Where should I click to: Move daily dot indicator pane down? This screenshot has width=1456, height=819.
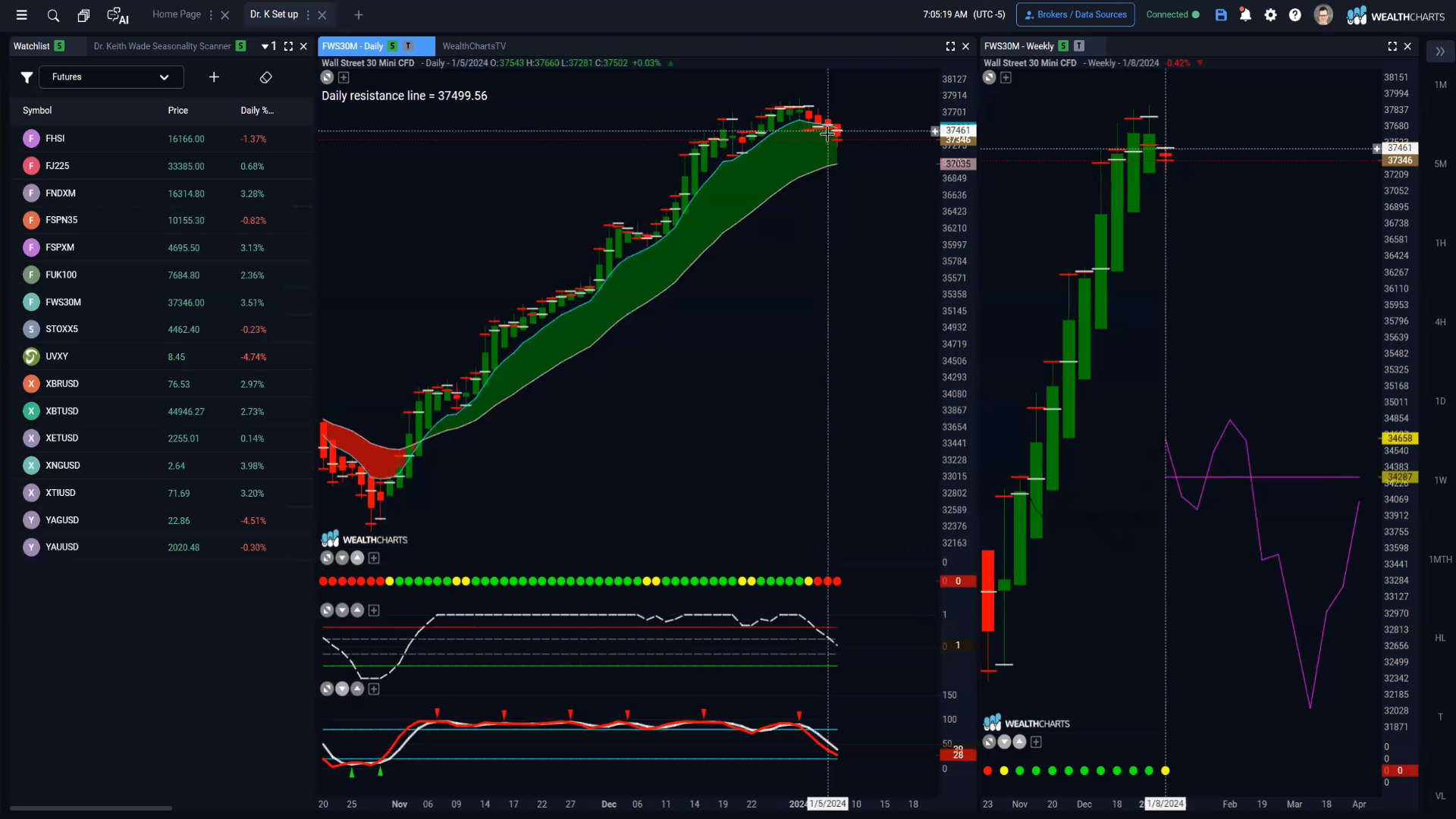(342, 558)
